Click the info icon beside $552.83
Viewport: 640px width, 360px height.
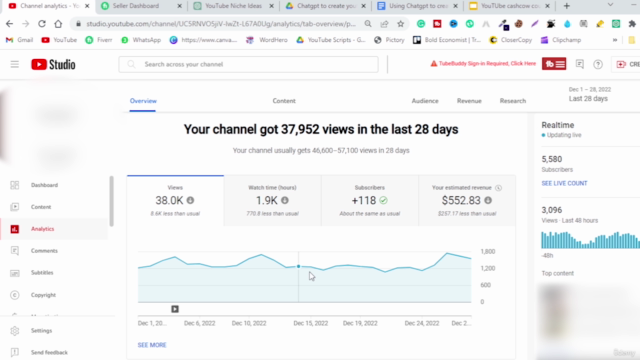tap(488, 200)
